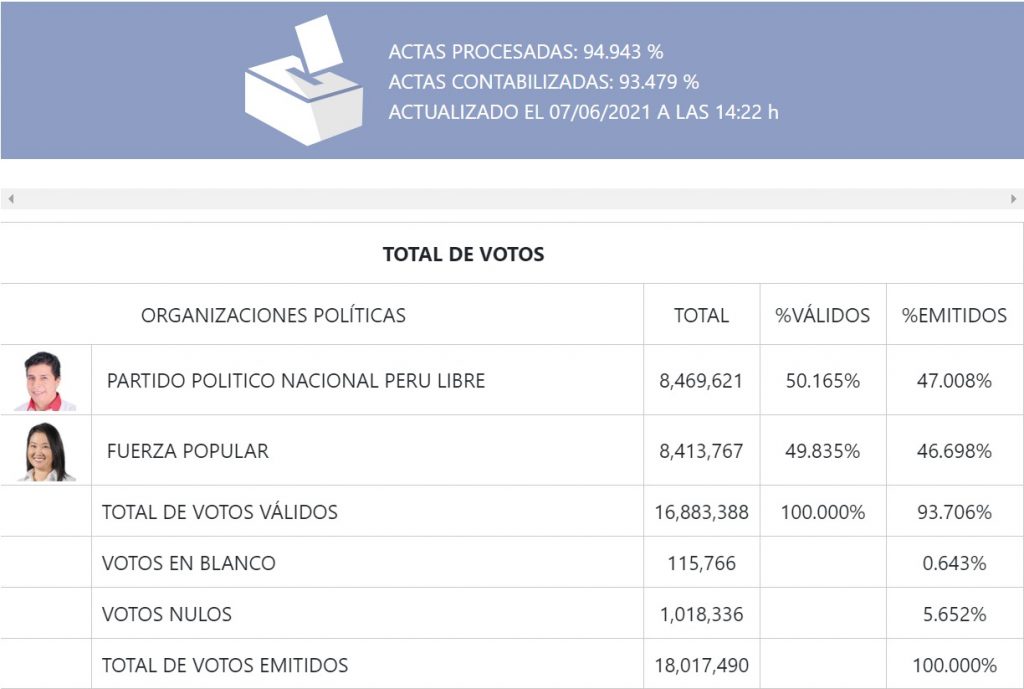Click the ACTUALIZADO date and time text

[583, 112]
